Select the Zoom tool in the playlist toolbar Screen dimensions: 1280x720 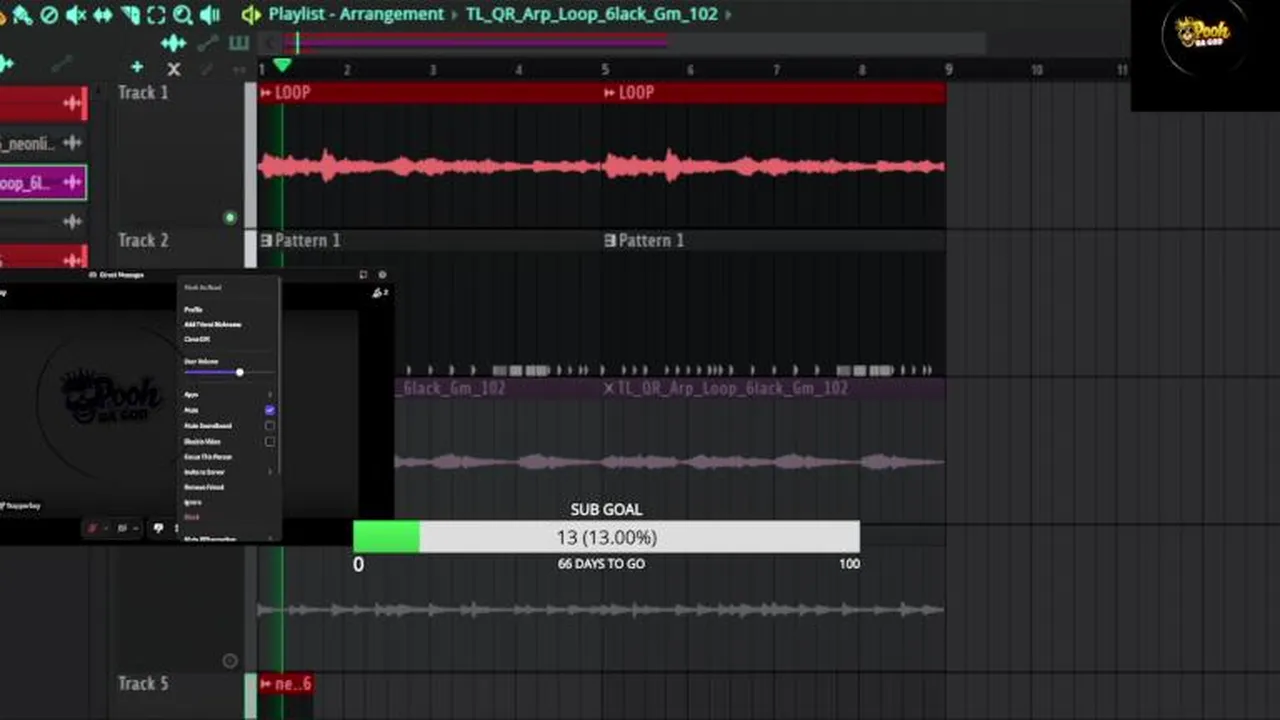click(x=183, y=14)
